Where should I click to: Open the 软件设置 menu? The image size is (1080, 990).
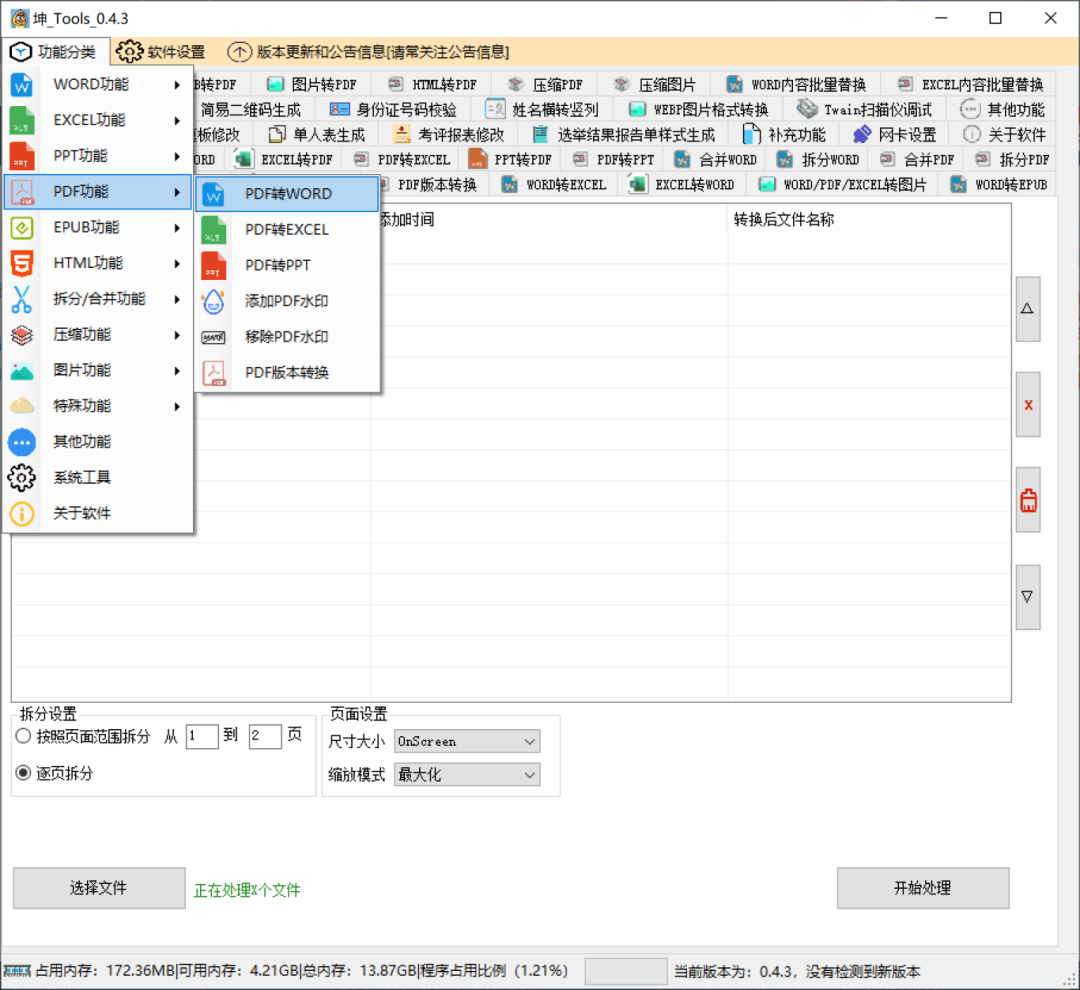[x=161, y=52]
